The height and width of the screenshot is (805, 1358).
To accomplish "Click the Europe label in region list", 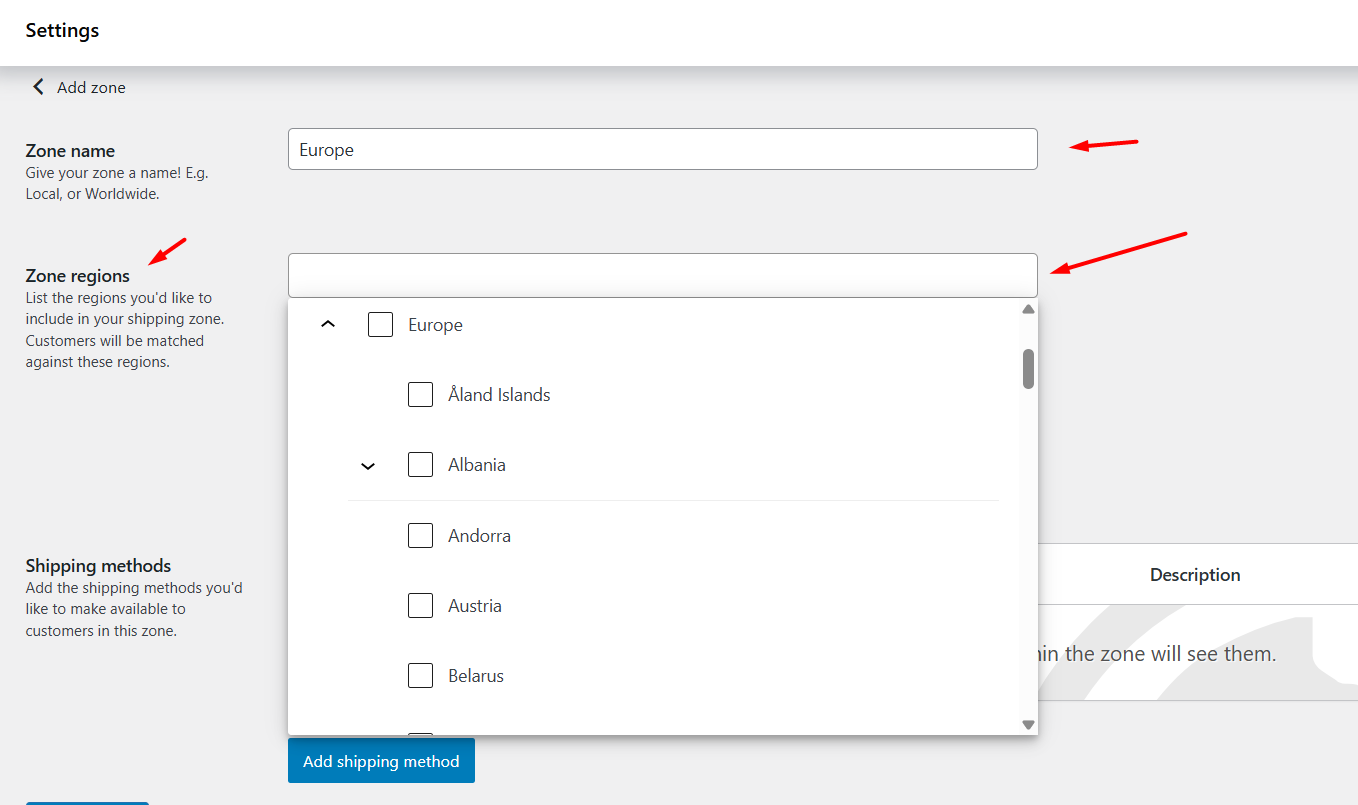I will click(x=435, y=325).
